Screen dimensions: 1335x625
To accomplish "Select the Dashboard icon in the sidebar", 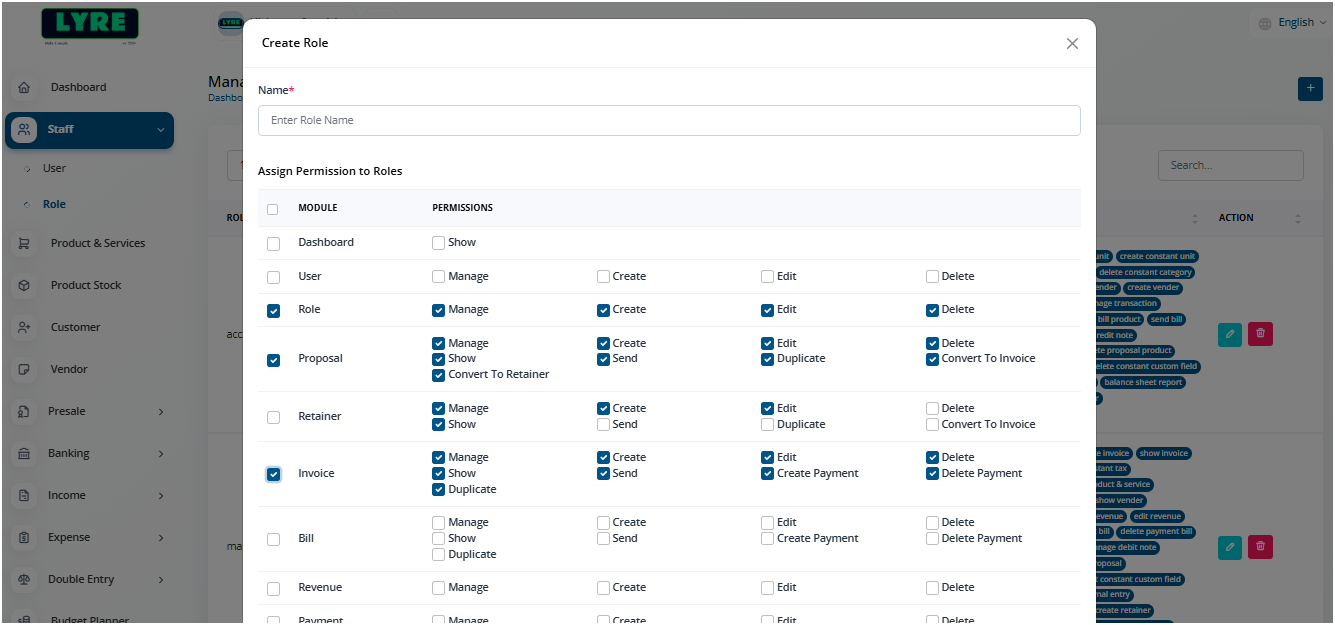I will (24, 87).
